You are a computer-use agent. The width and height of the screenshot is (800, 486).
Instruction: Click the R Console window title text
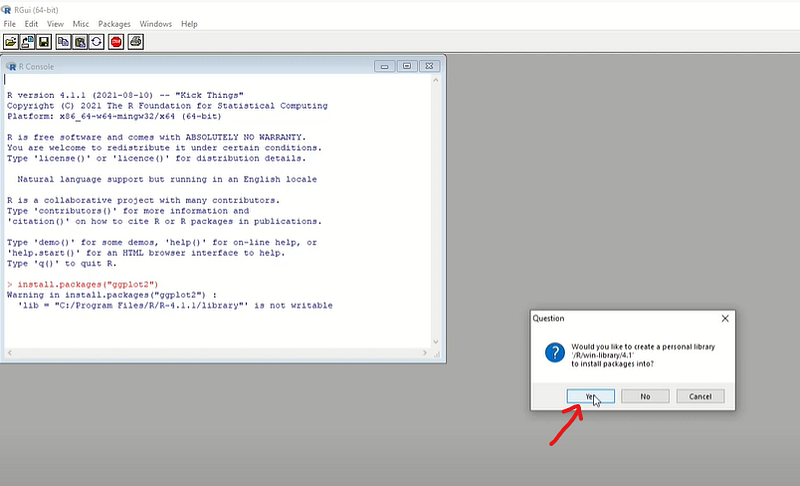pos(36,66)
